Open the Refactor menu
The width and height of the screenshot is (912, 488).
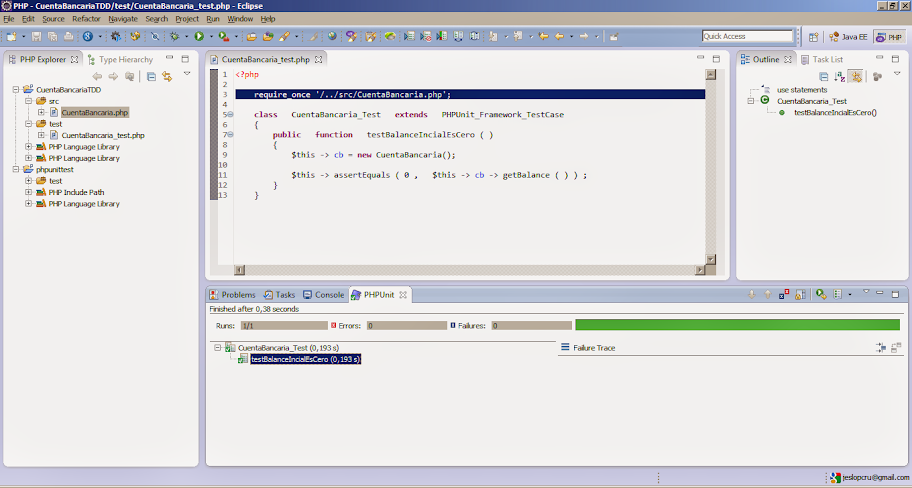click(x=86, y=19)
